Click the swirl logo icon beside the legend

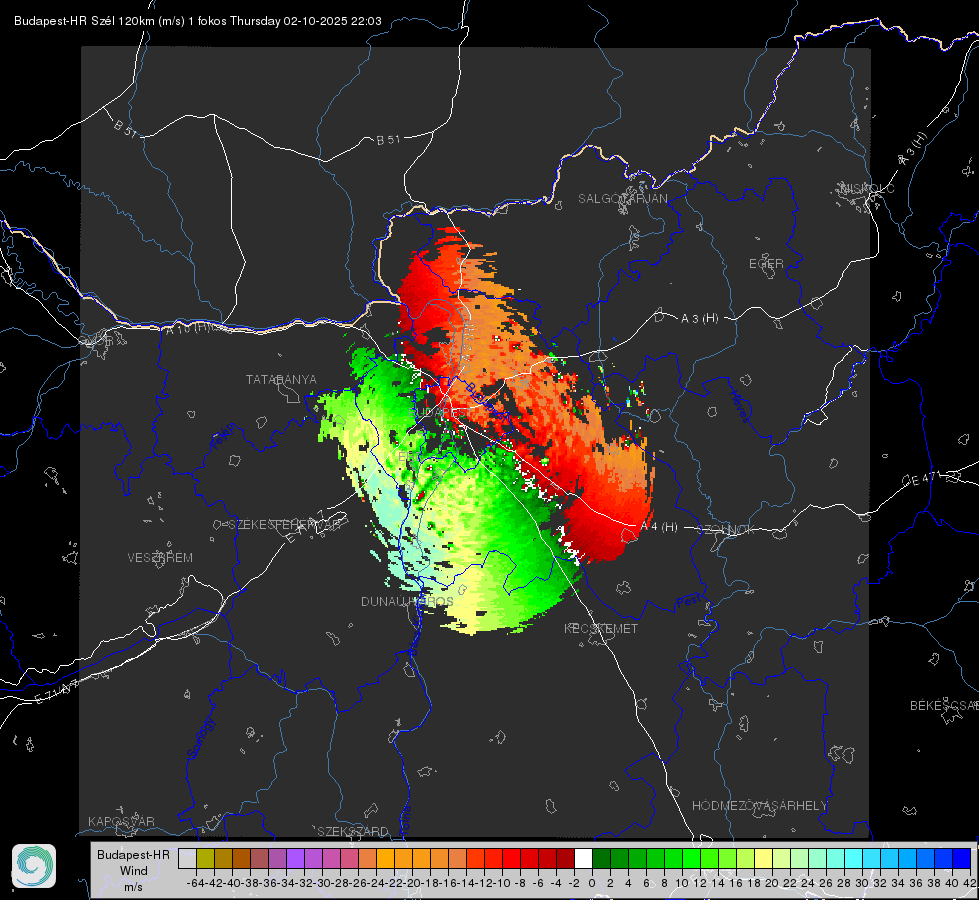pos(34,866)
